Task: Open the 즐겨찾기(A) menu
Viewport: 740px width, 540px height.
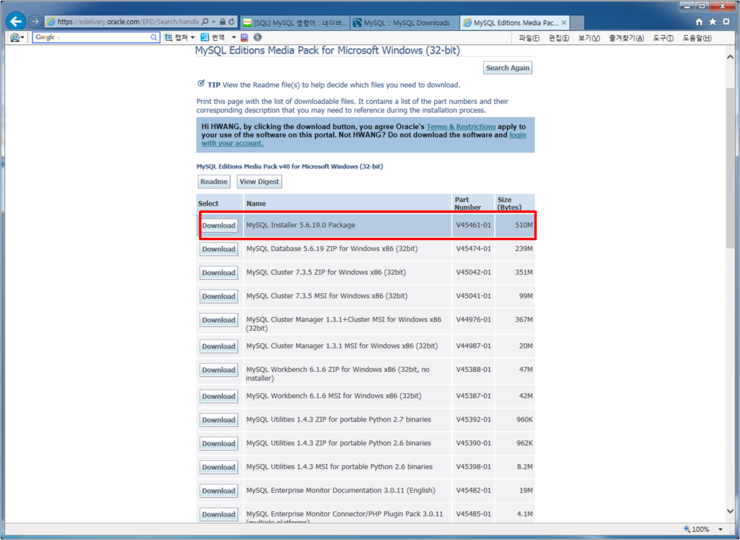Action: (x=626, y=38)
